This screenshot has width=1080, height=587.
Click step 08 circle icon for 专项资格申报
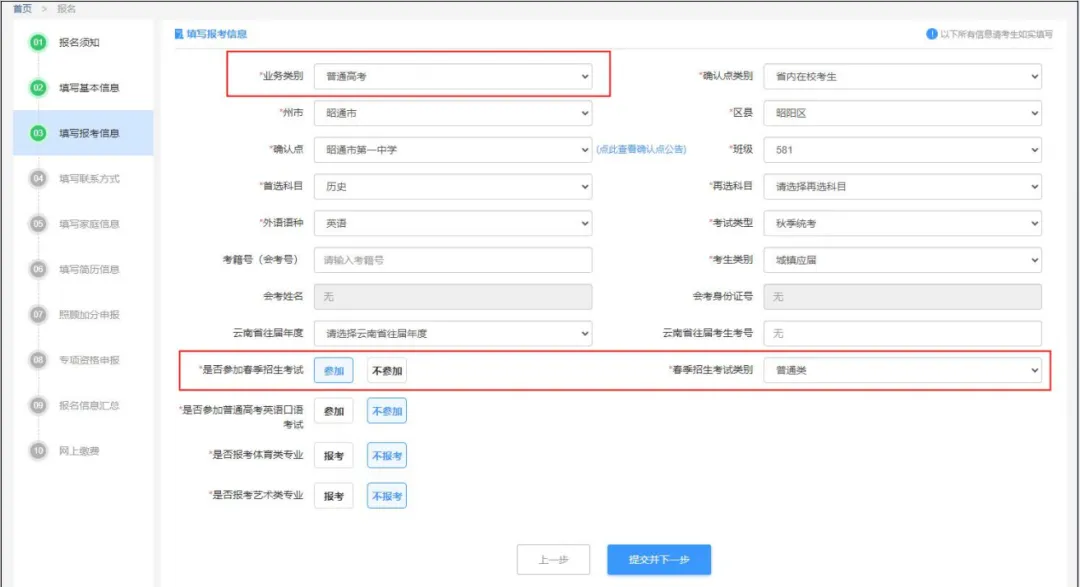click(38, 360)
